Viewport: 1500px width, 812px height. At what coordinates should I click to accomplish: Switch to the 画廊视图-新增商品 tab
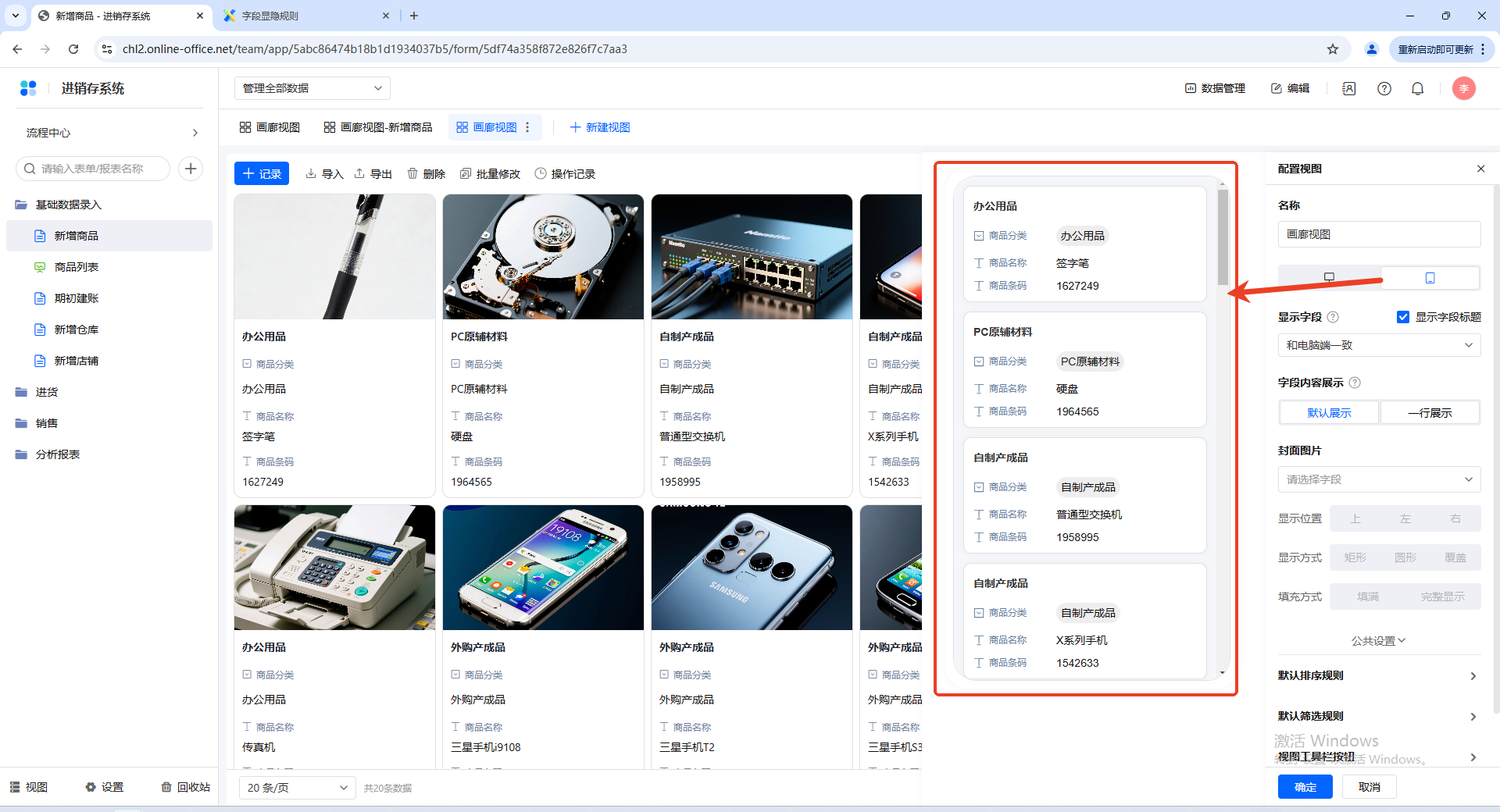coord(378,127)
